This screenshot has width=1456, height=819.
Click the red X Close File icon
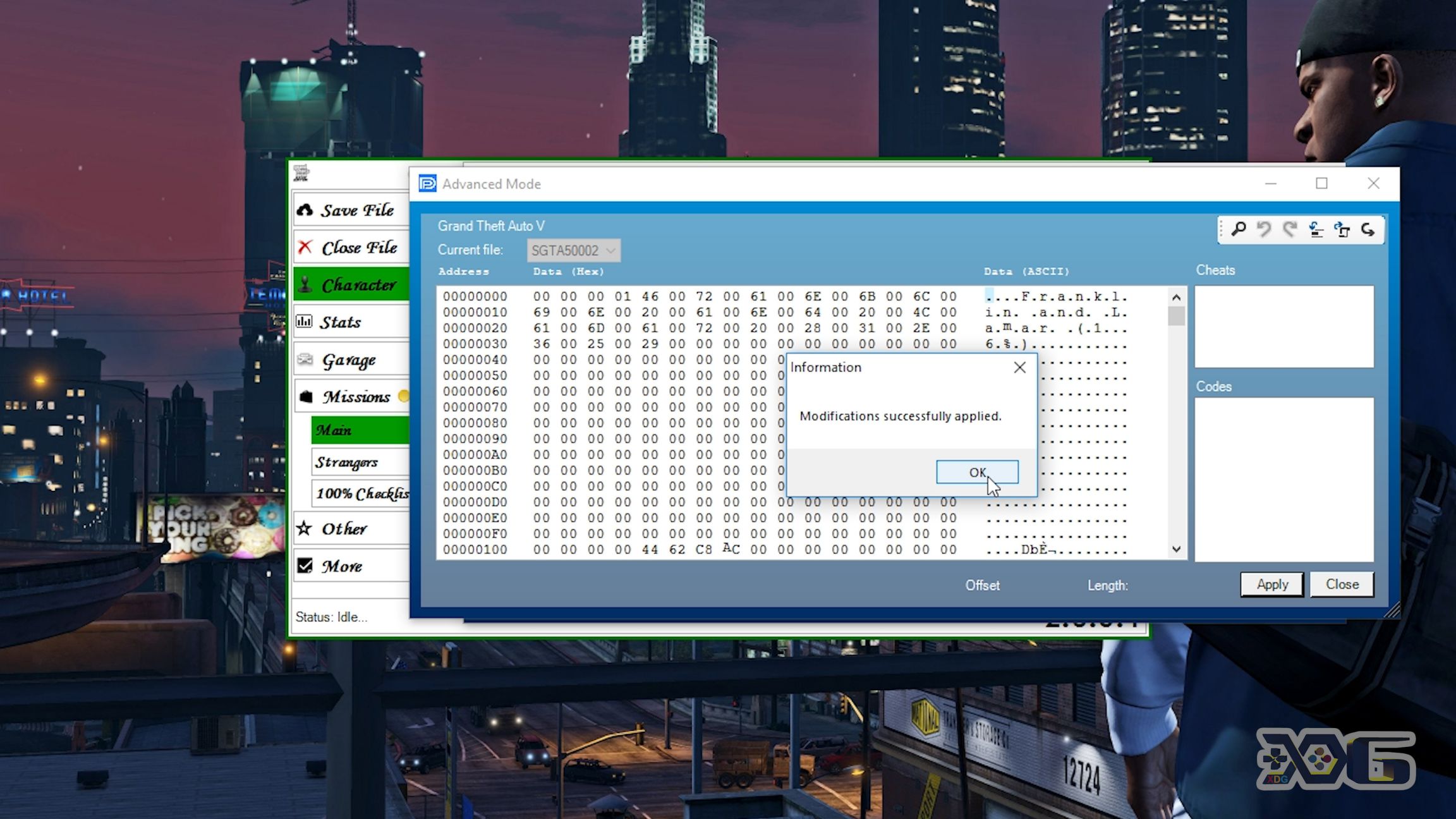(x=305, y=247)
